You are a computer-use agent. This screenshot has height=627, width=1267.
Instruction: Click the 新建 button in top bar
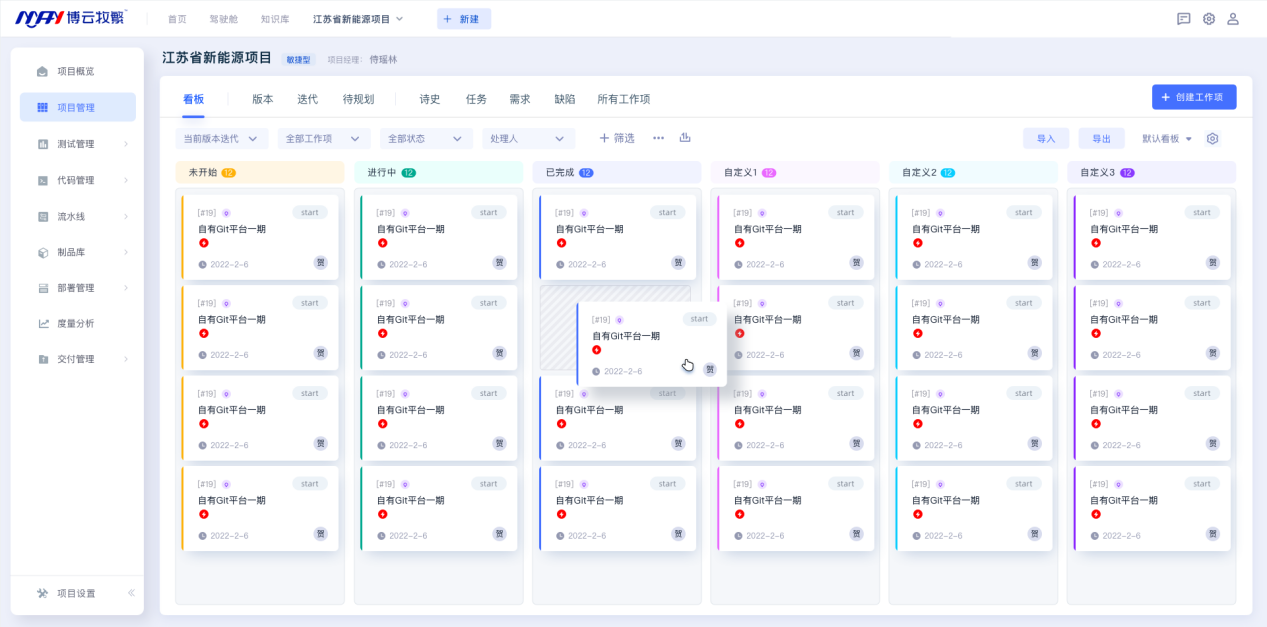464,19
